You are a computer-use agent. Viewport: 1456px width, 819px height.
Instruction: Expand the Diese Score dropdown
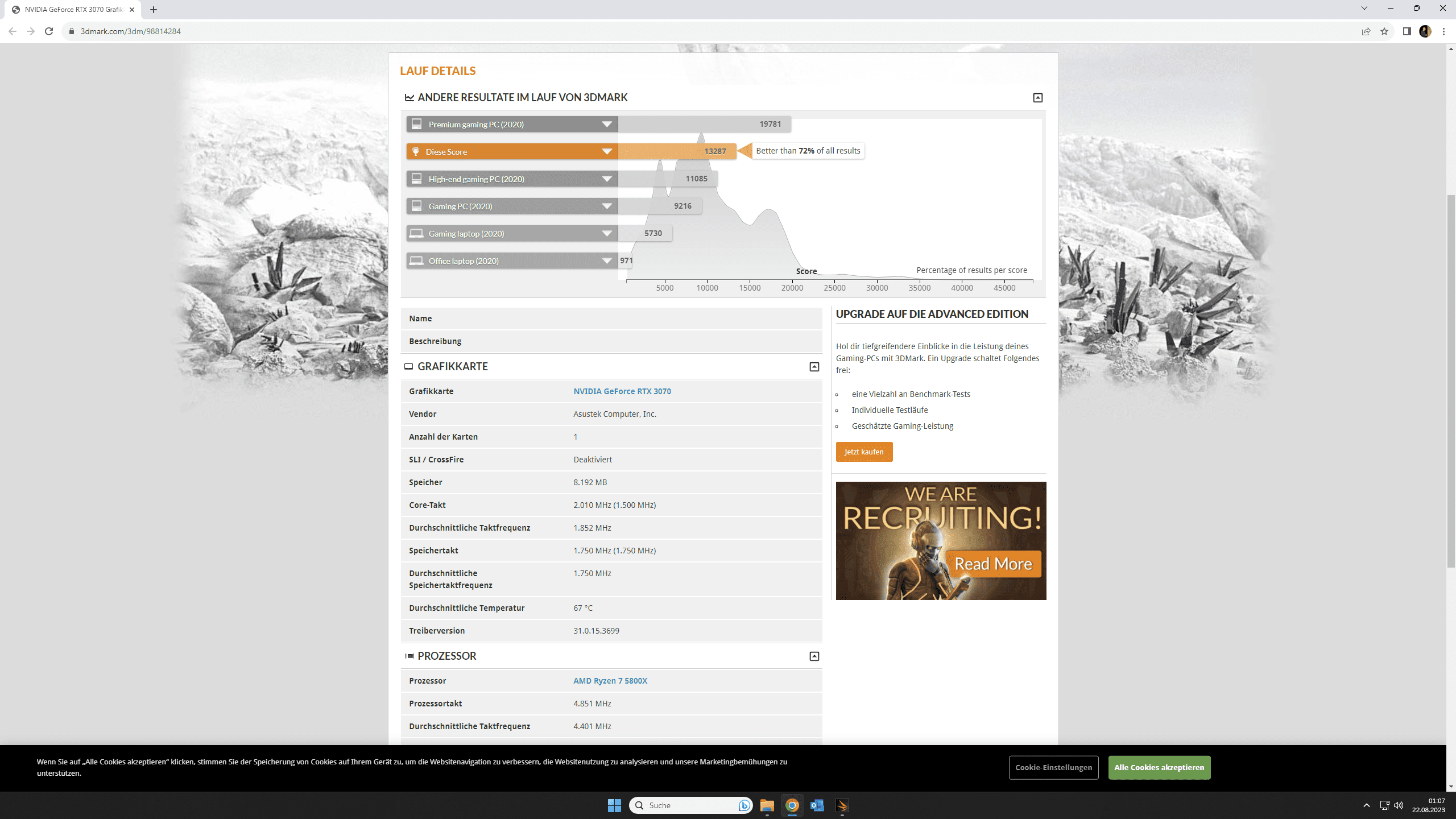pos(607,151)
